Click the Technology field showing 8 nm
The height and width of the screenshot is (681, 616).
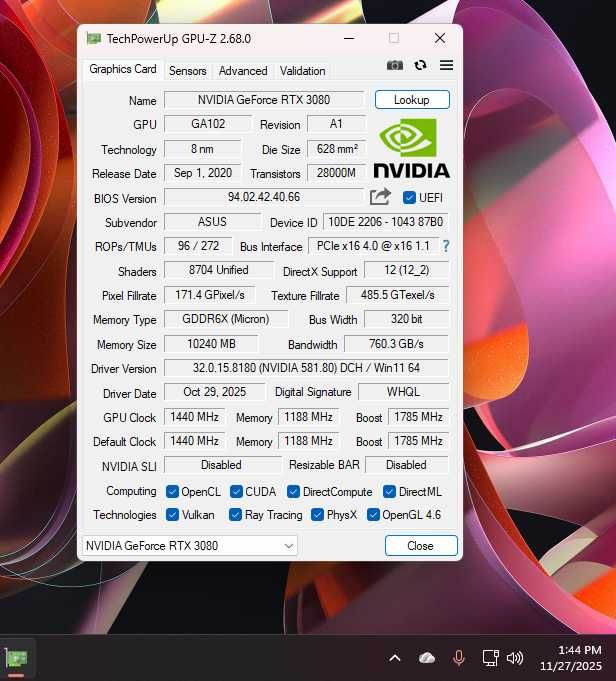[202, 149]
